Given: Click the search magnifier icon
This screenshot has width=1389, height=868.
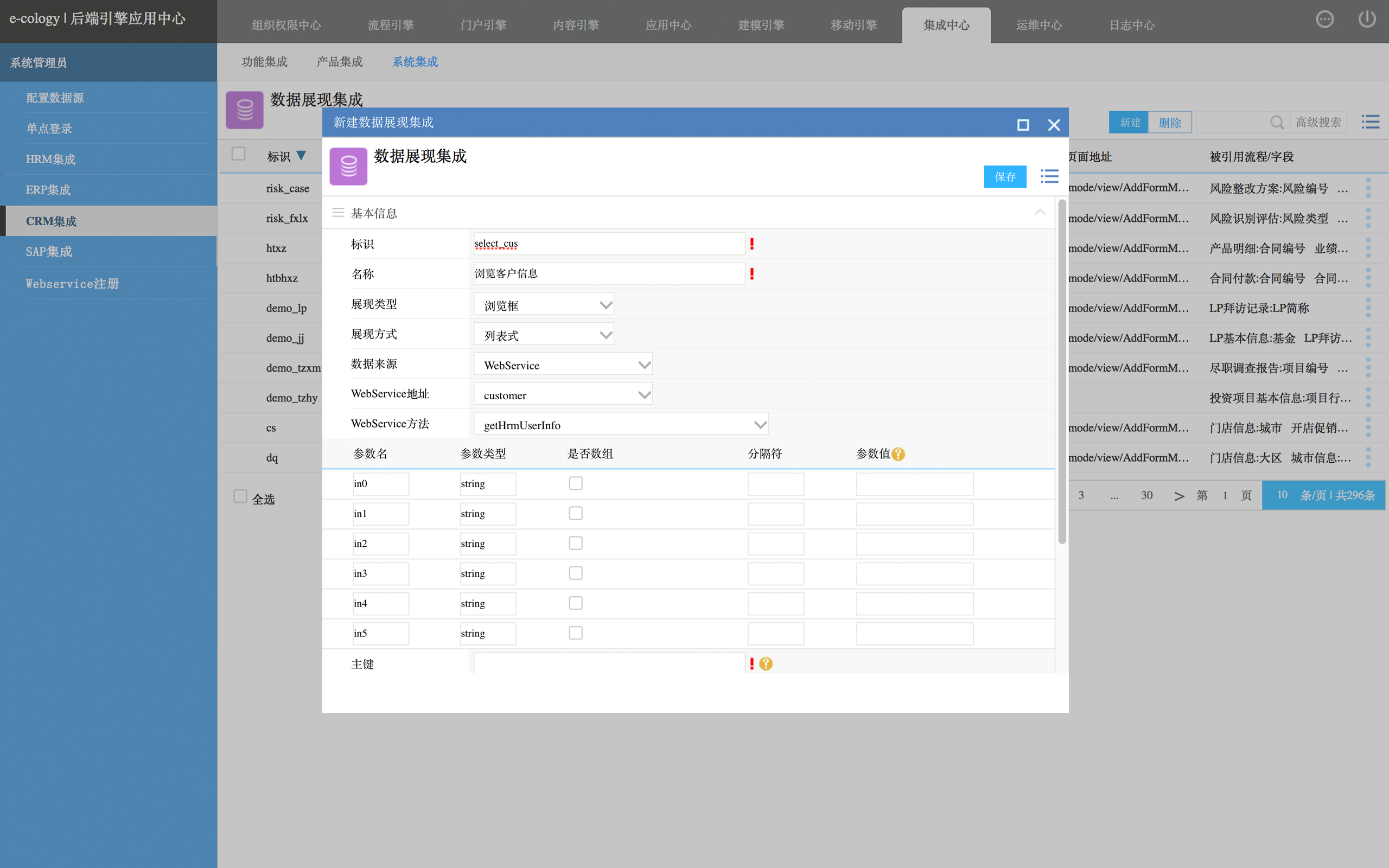Looking at the screenshot, I should click(1277, 122).
